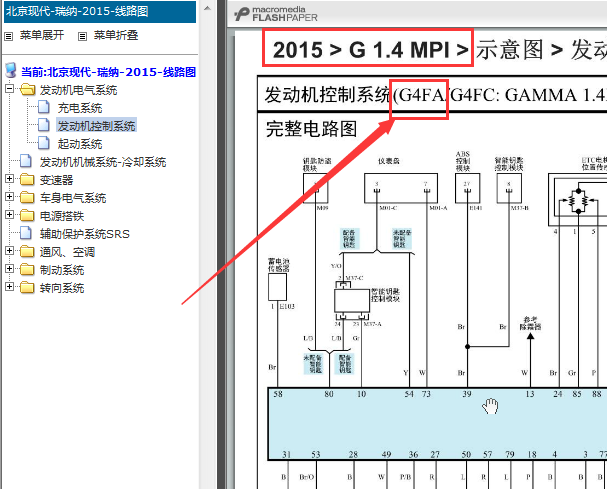Select the 制动系统 folder label

click(62, 269)
